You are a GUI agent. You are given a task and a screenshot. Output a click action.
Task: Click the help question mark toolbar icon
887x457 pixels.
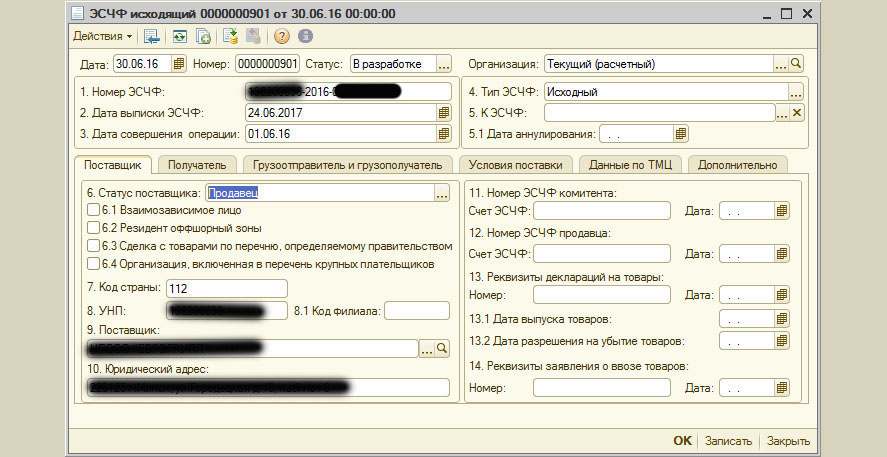pos(281,36)
